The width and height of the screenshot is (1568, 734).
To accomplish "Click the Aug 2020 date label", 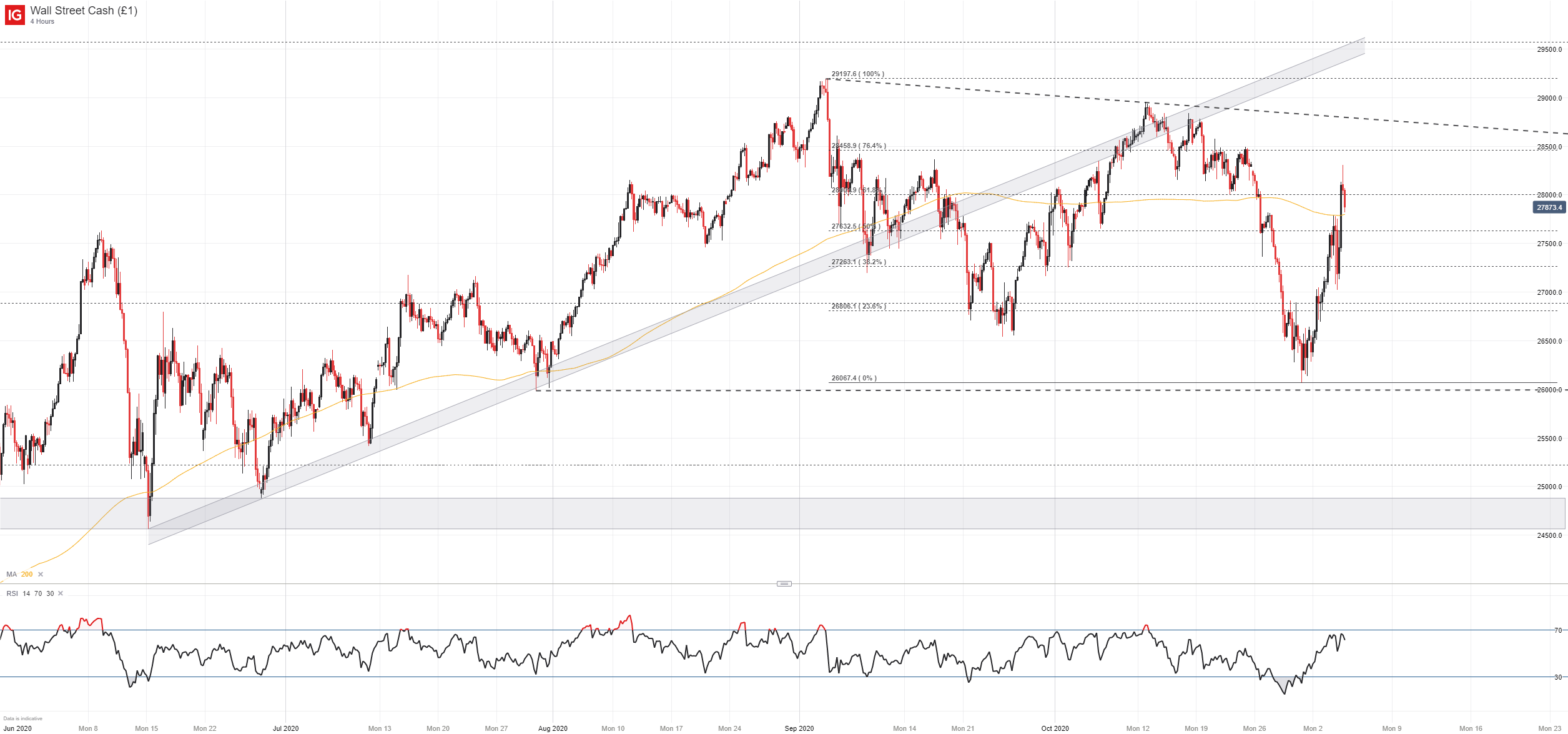I will pyautogui.click(x=553, y=728).
